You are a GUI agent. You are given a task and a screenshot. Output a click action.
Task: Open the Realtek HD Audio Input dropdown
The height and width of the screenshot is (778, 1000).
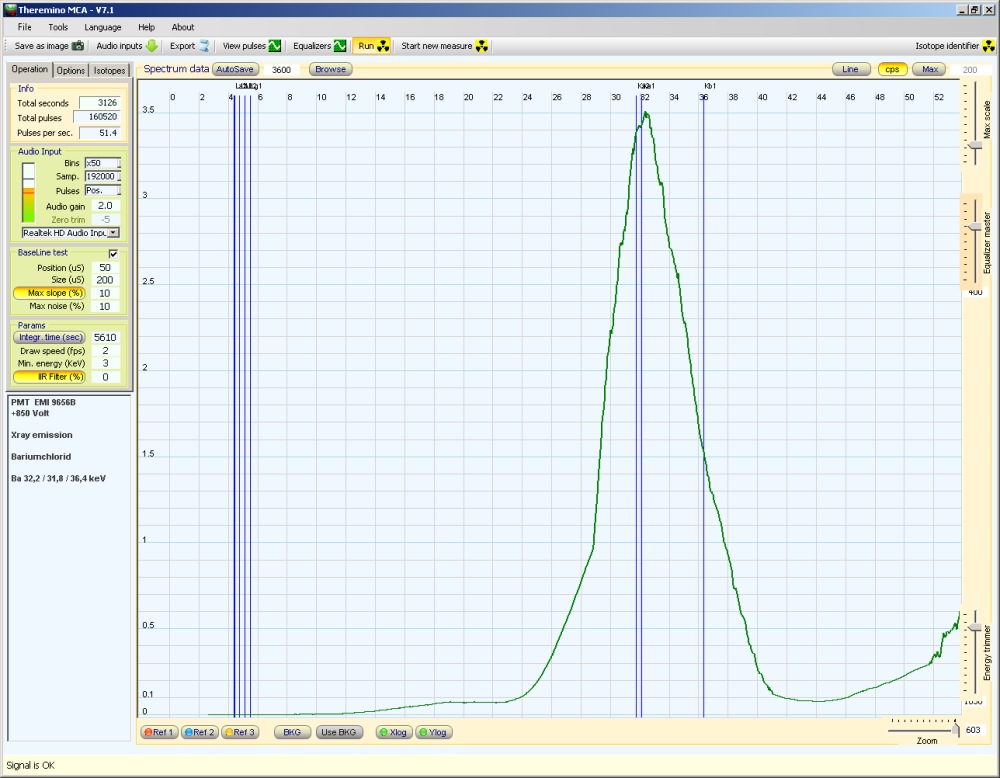[x=70, y=233]
